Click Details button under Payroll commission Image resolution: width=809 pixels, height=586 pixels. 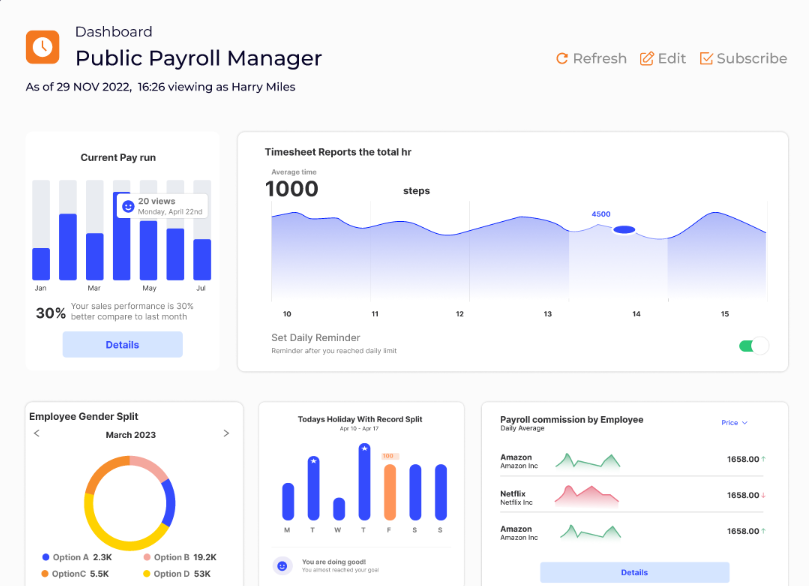634,572
